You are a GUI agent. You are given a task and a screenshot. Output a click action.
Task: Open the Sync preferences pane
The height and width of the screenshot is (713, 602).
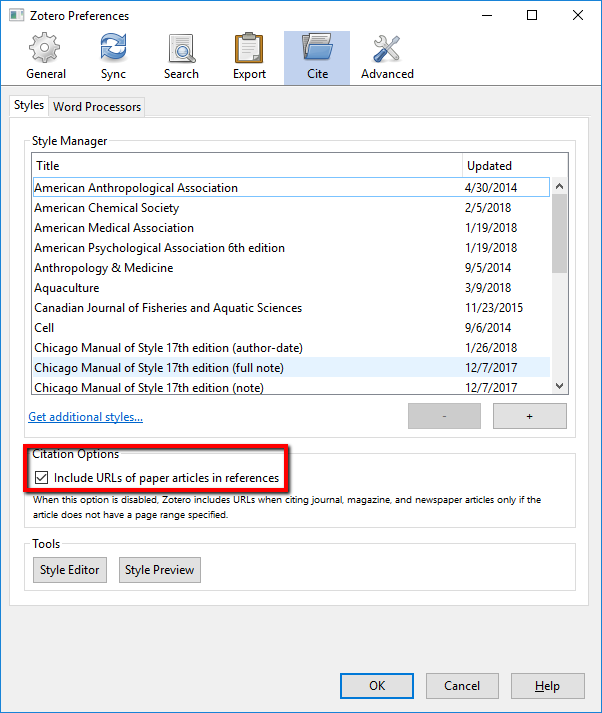click(x=113, y=58)
